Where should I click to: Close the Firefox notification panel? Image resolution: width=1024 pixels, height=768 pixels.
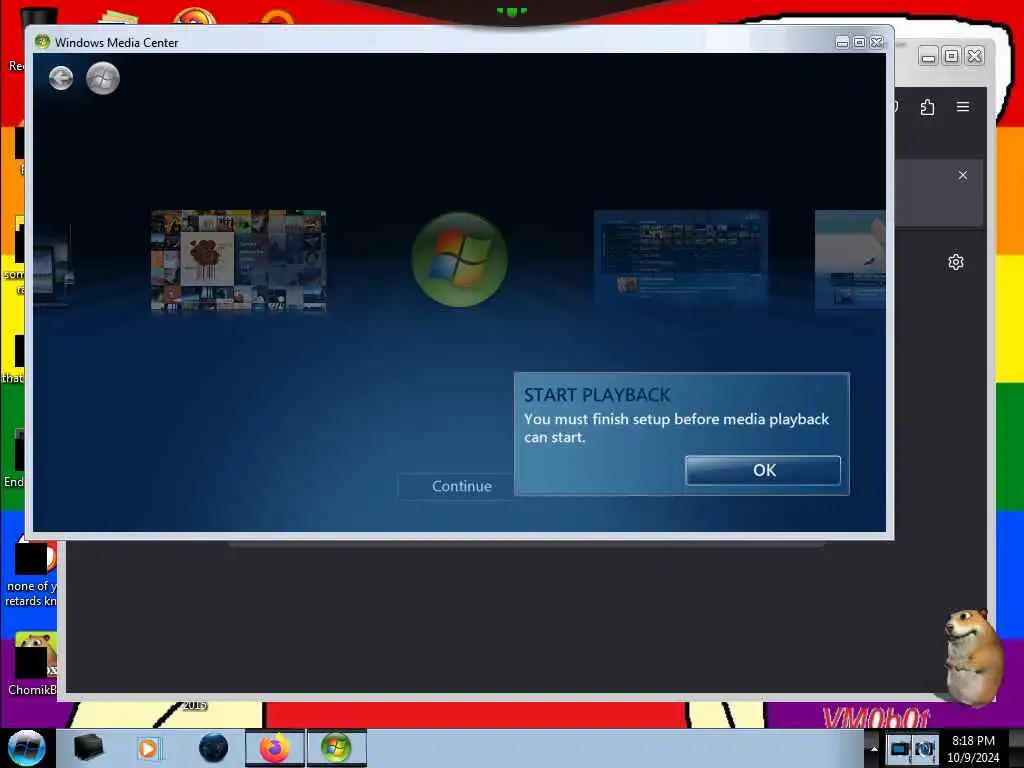point(963,175)
